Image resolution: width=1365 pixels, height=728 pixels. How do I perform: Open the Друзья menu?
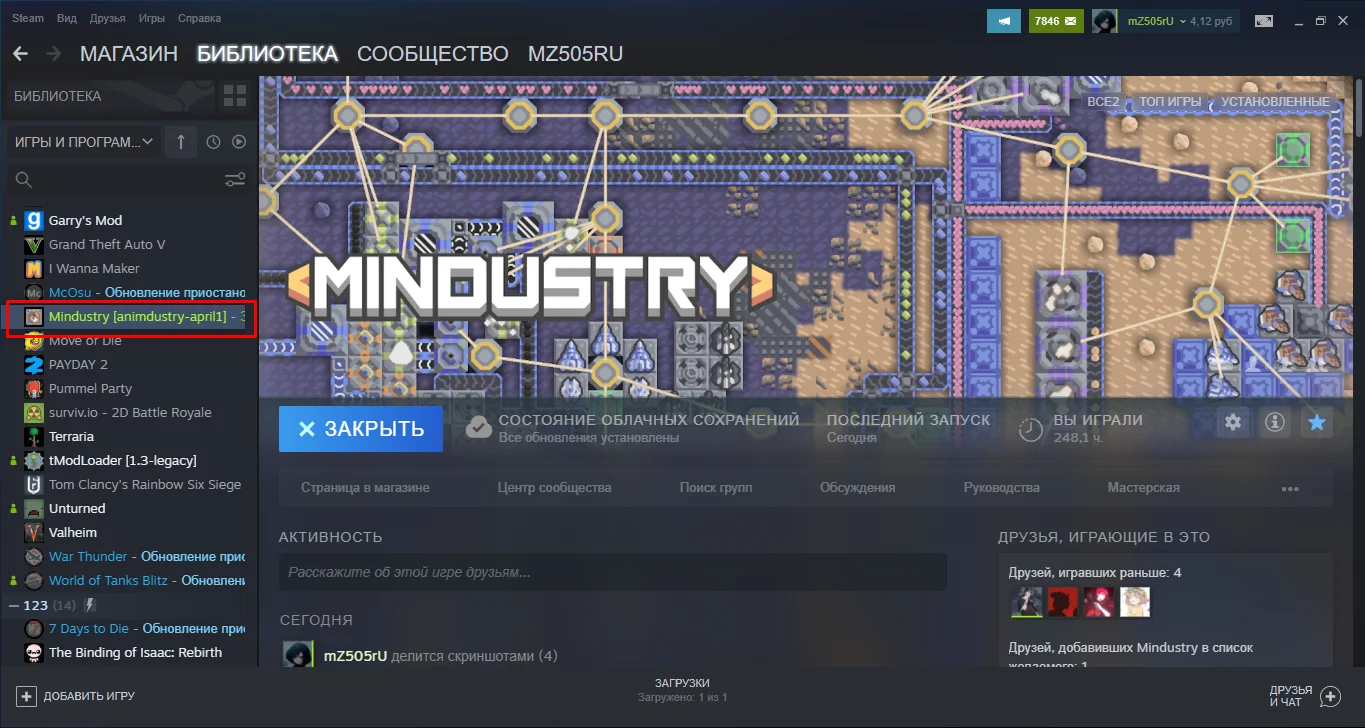coord(107,19)
